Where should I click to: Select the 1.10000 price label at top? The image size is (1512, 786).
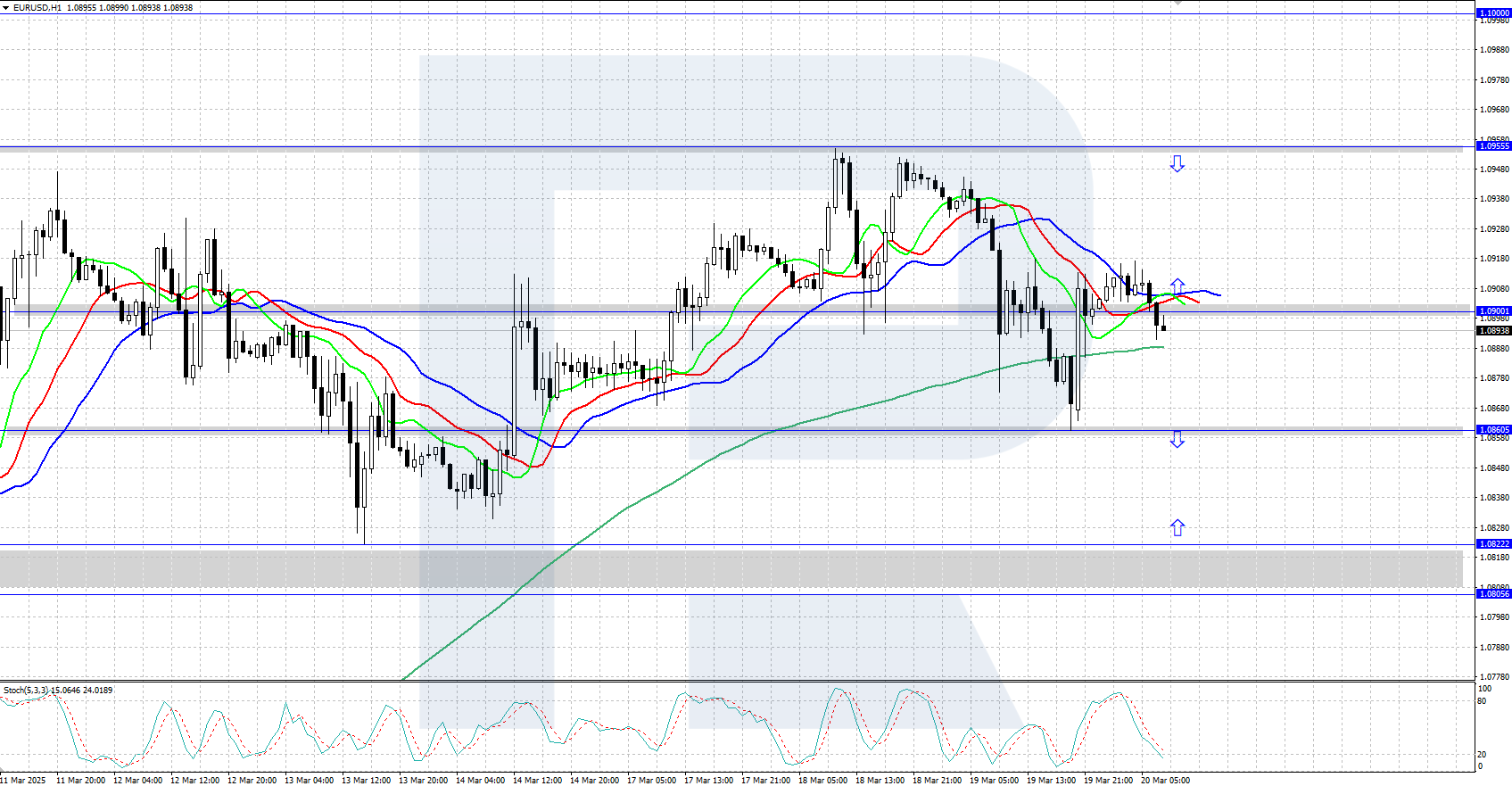(1493, 12)
